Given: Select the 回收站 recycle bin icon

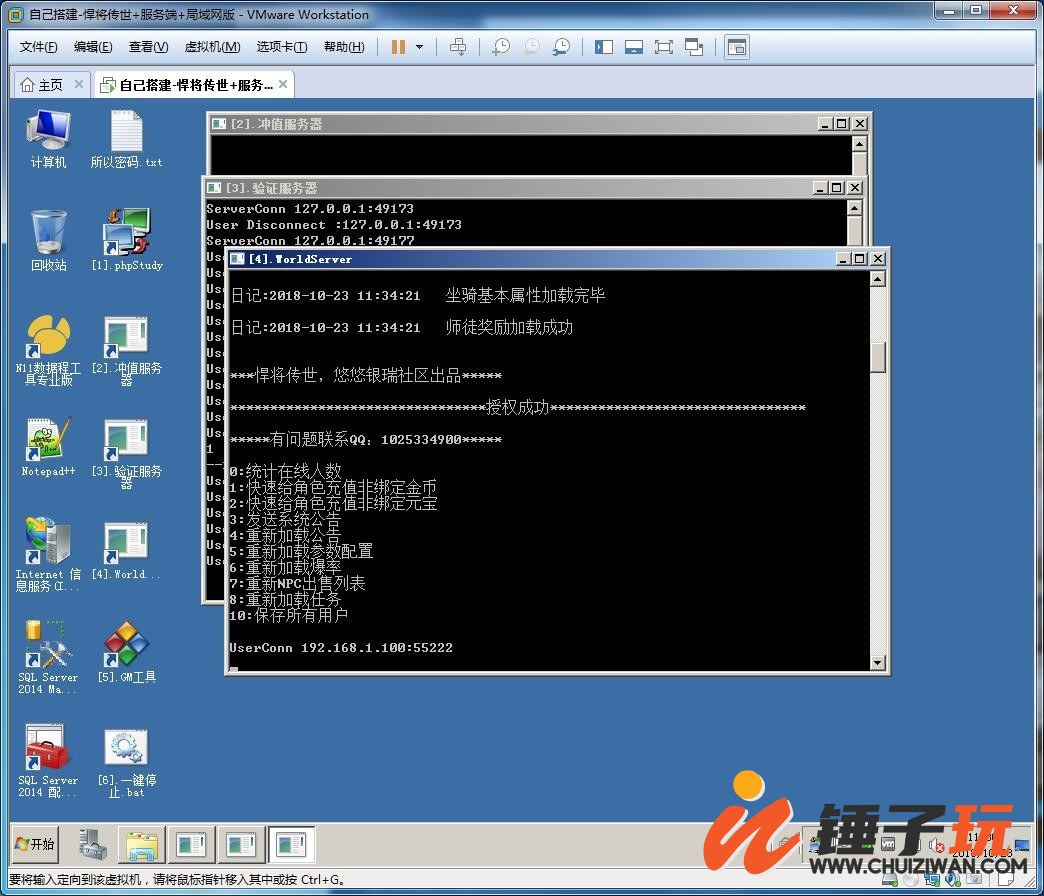Looking at the screenshot, I should [48, 240].
